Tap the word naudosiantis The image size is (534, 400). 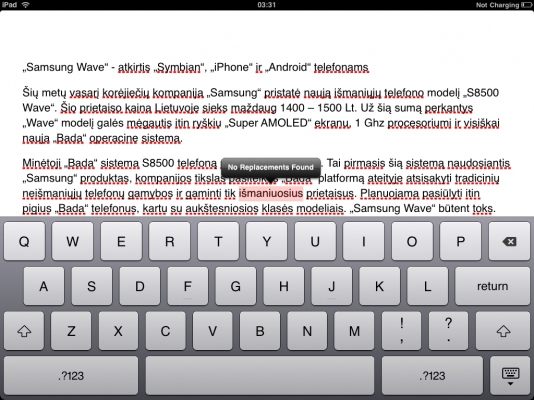[478, 163]
